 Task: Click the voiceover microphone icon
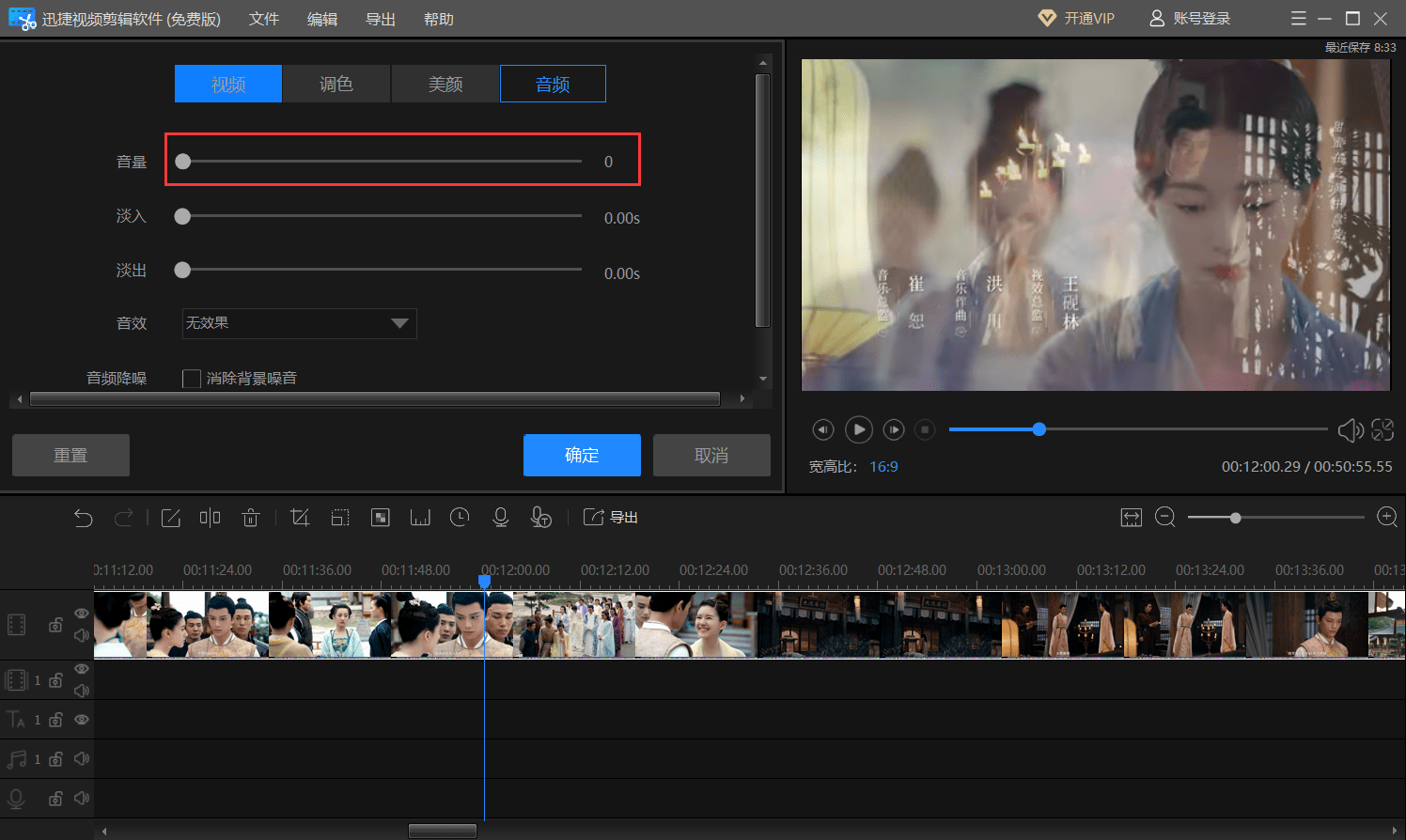pyautogui.click(x=501, y=518)
